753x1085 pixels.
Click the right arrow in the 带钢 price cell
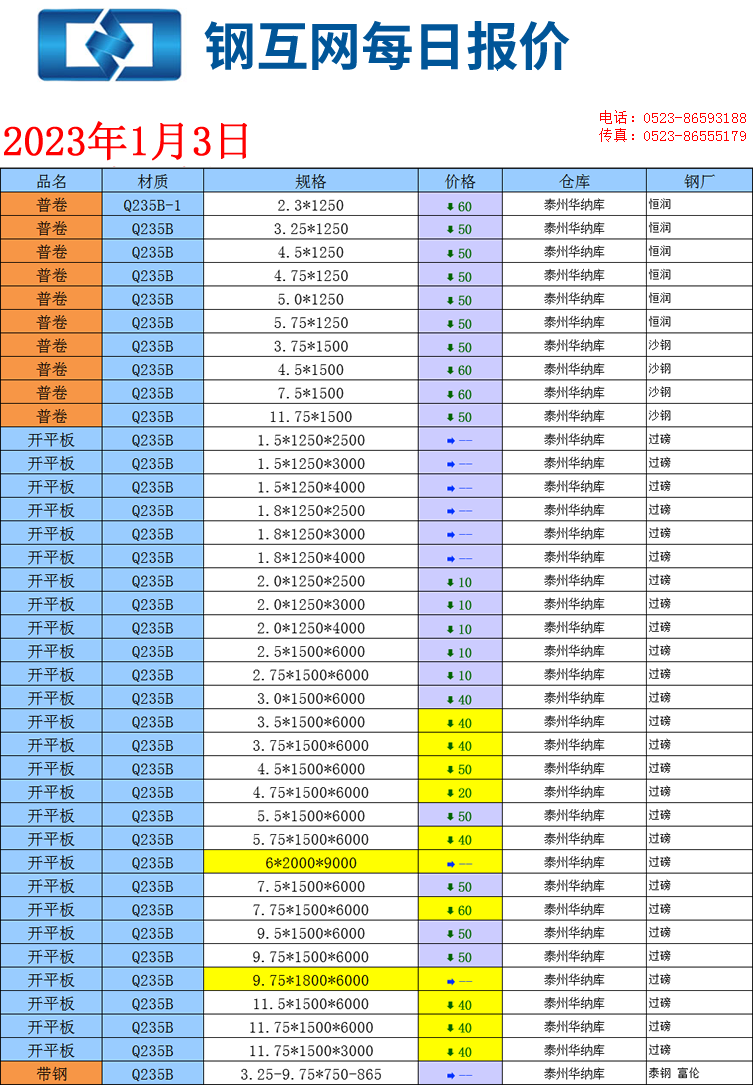451,1075
